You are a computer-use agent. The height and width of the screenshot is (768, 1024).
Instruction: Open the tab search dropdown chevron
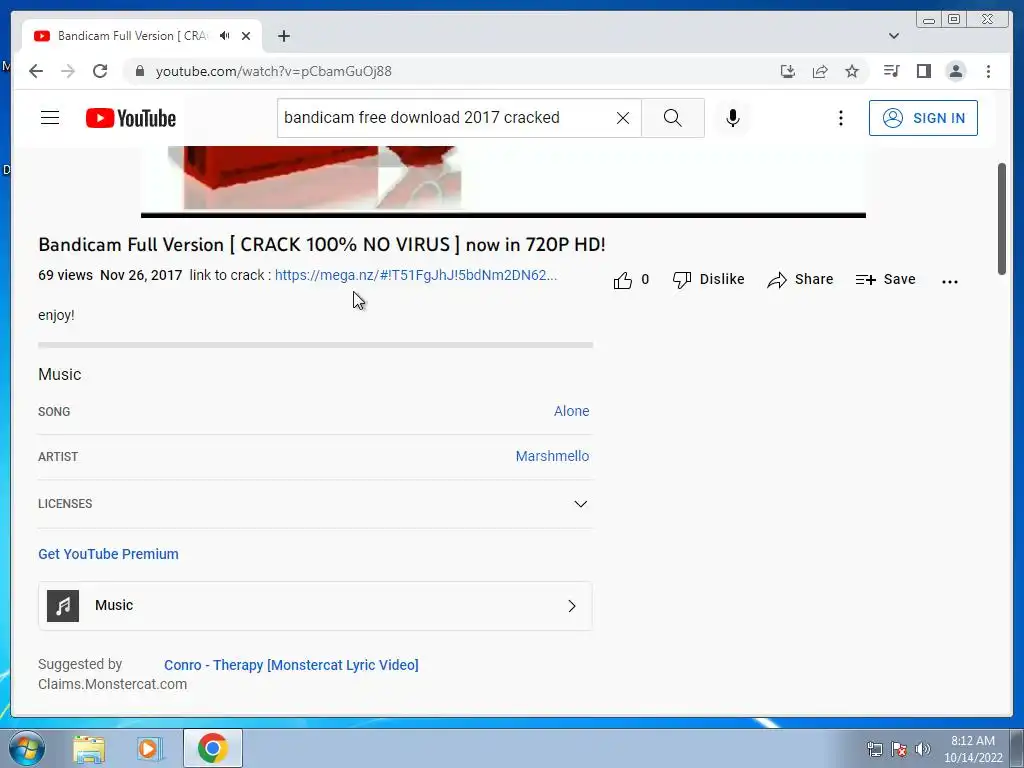click(894, 36)
